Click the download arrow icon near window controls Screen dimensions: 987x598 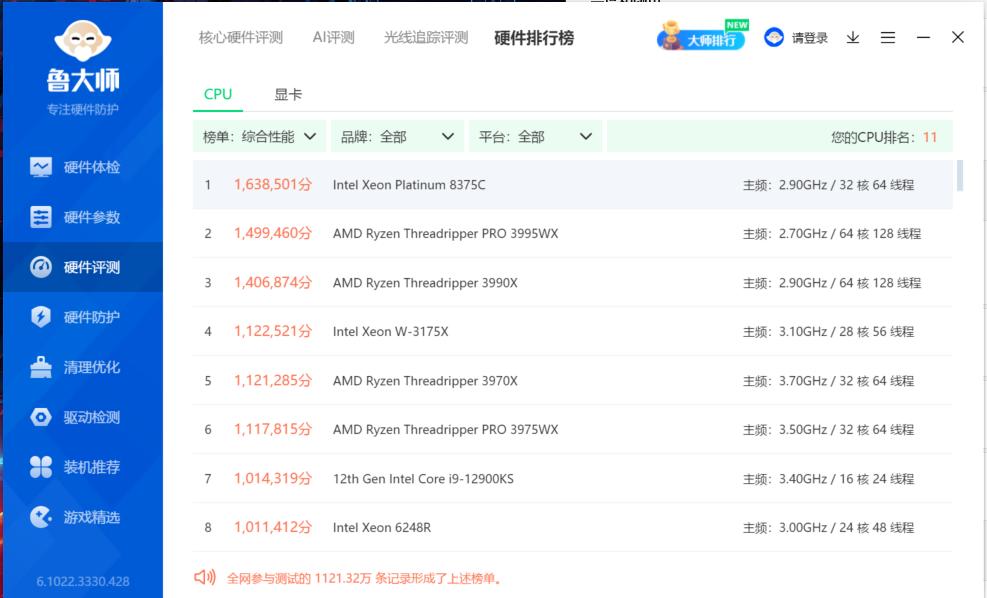point(852,36)
